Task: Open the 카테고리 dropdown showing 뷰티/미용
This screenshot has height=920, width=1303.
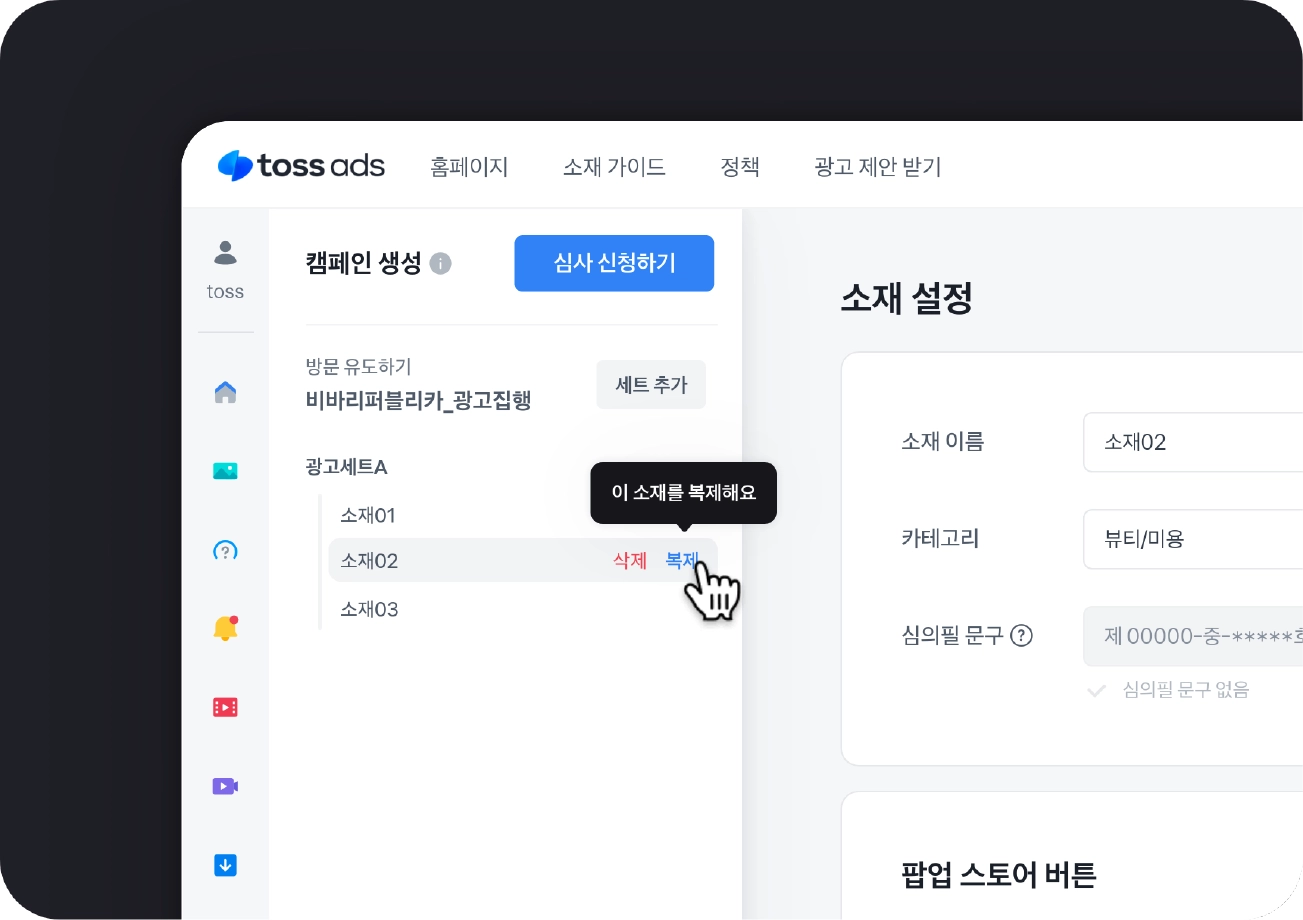Action: 1193,539
